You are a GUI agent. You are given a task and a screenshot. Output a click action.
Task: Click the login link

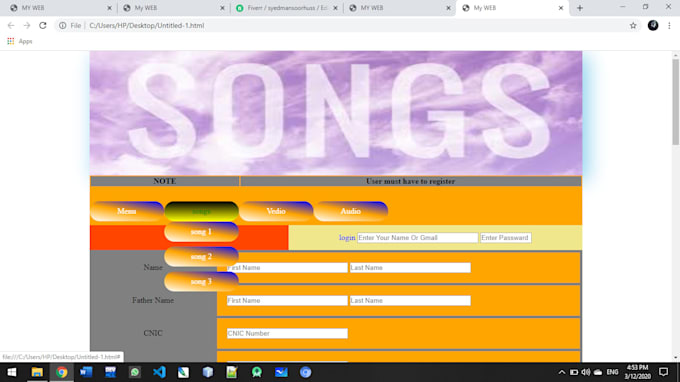point(347,238)
